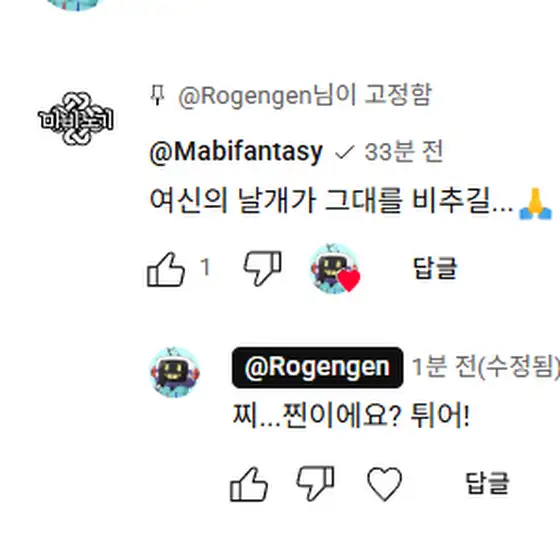Click the praying hands emoji in comment
The image size is (560, 560).
[535, 203]
